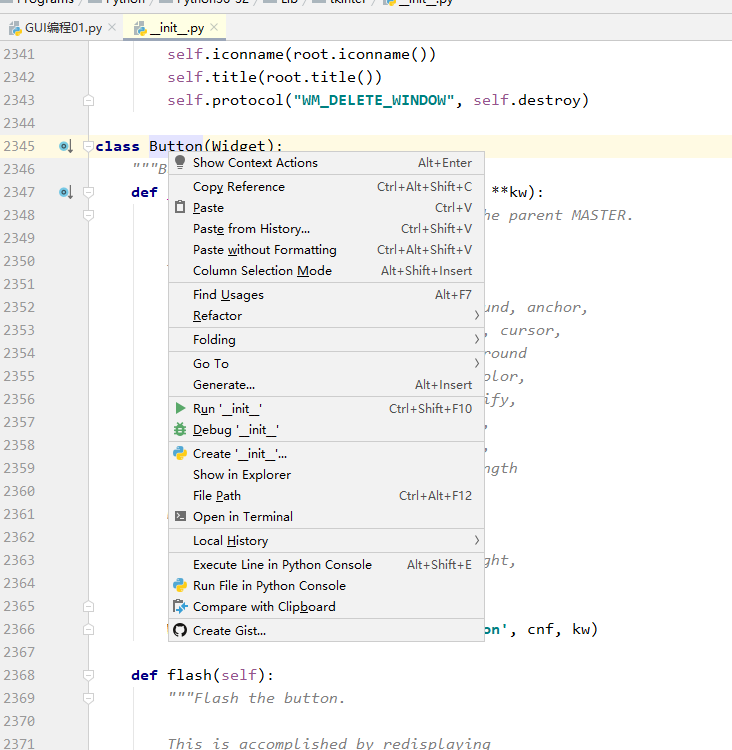Screen dimensions: 732x750
Task: Expand the Local History submenu arrow
Action: [x=477, y=540]
